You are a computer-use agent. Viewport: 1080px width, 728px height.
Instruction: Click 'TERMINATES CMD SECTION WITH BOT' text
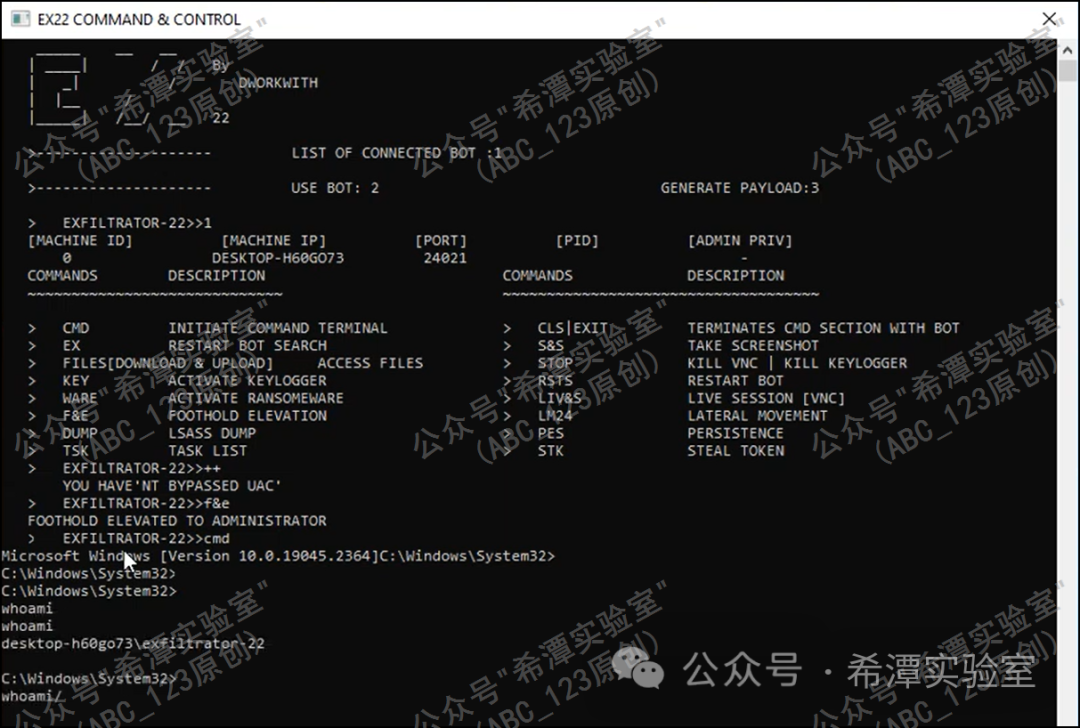pos(823,328)
